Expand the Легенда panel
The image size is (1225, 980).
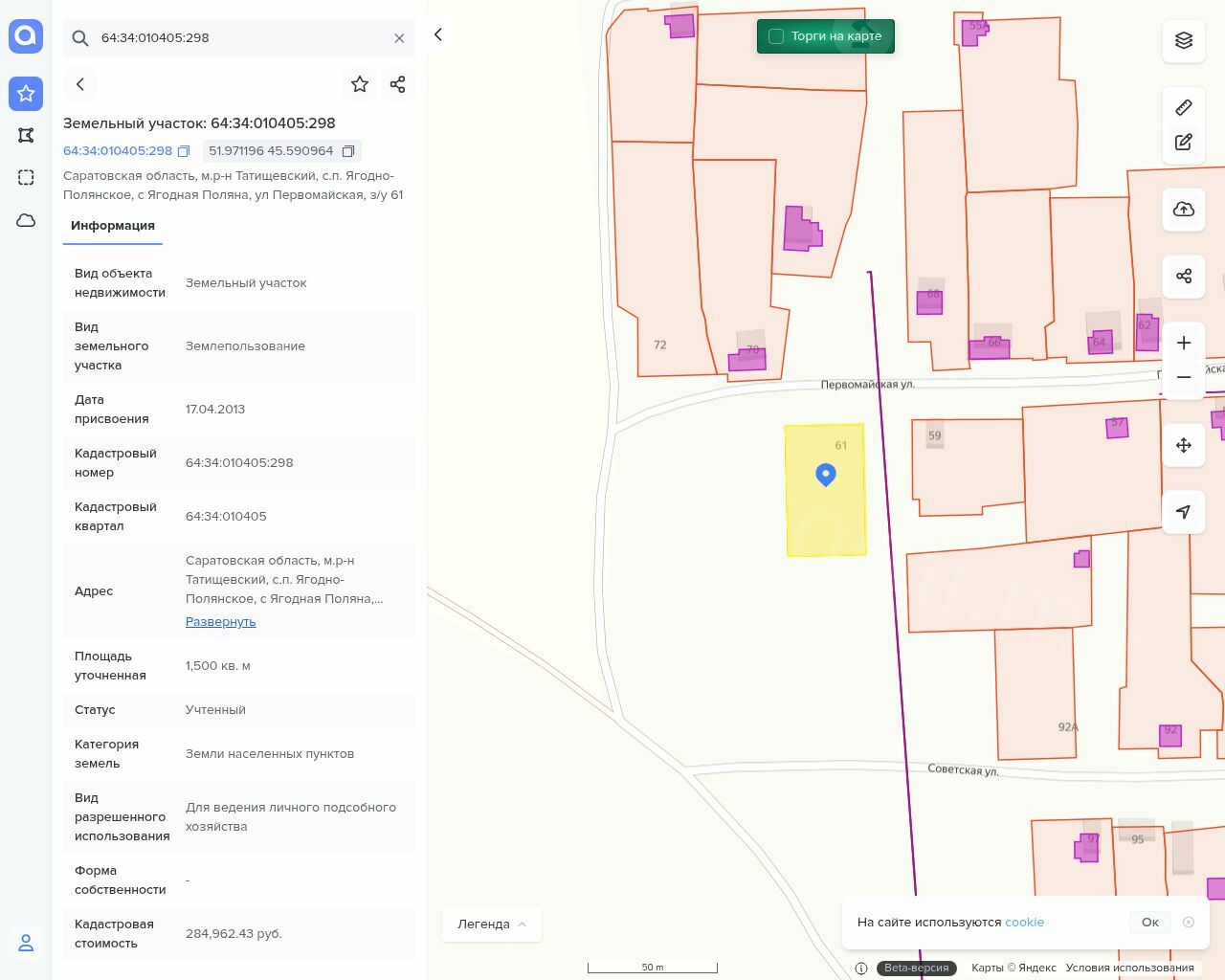pos(492,924)
